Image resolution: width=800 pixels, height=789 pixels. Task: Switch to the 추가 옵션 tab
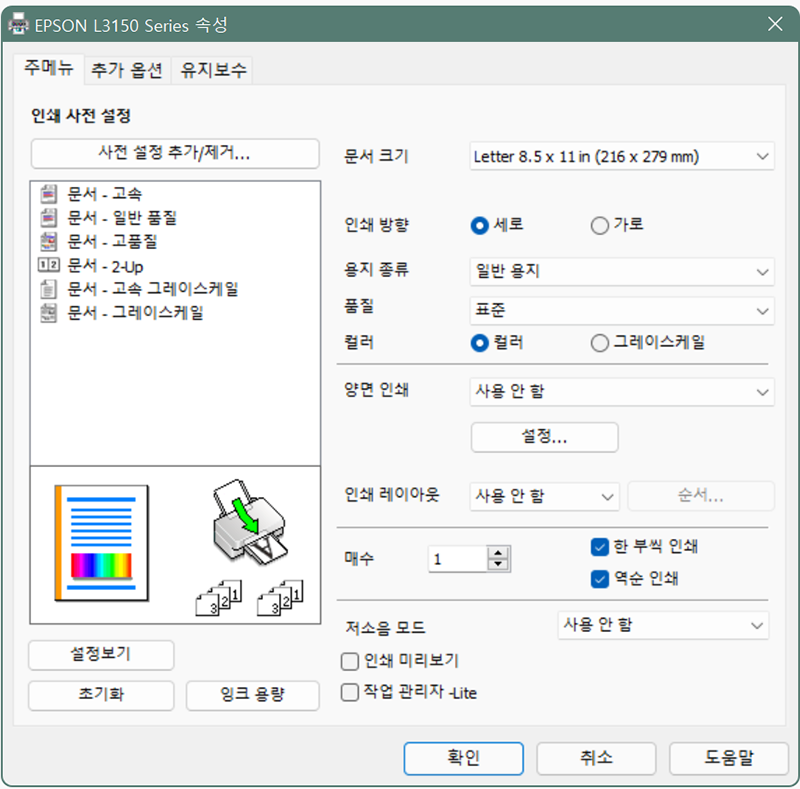pos(127,70)
